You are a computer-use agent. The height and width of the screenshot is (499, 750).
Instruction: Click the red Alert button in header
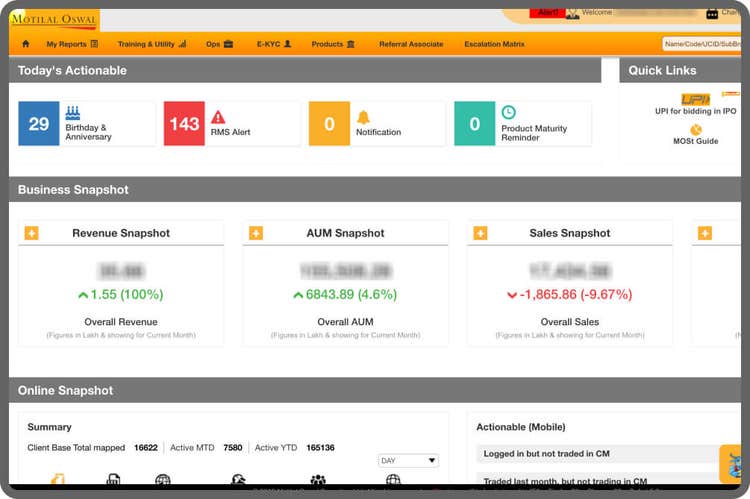[x=548, y=12]
